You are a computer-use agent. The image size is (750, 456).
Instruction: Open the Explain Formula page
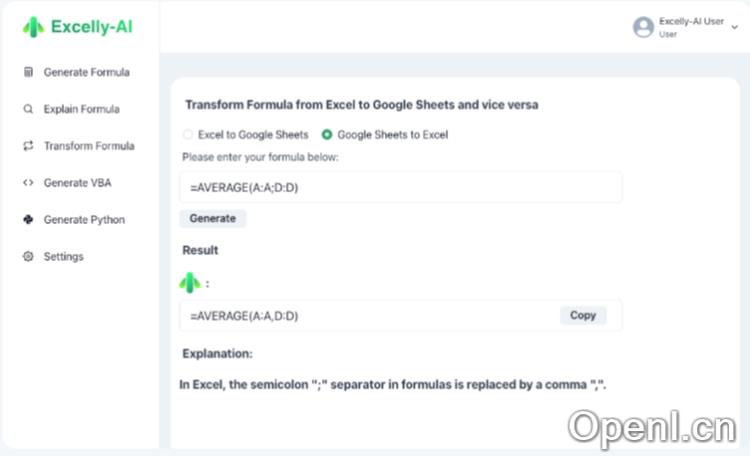point(81,109)
